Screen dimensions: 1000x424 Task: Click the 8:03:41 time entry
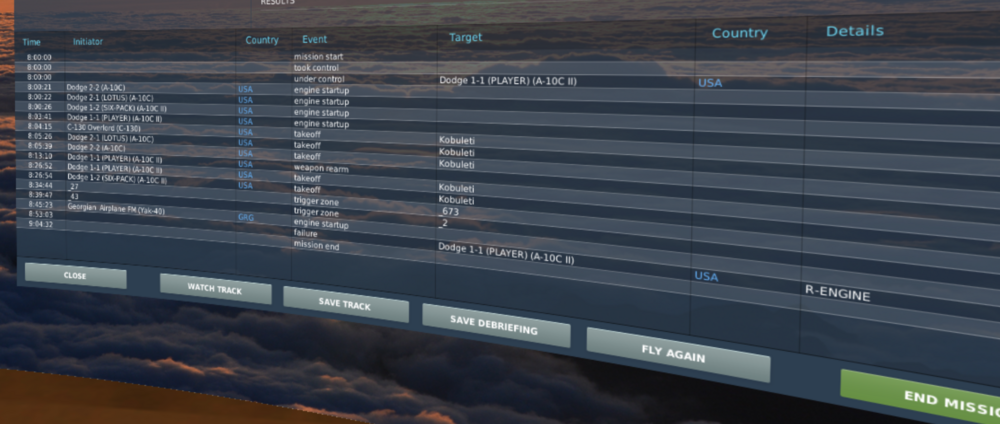pyautogui.click(x=40, y=117)
